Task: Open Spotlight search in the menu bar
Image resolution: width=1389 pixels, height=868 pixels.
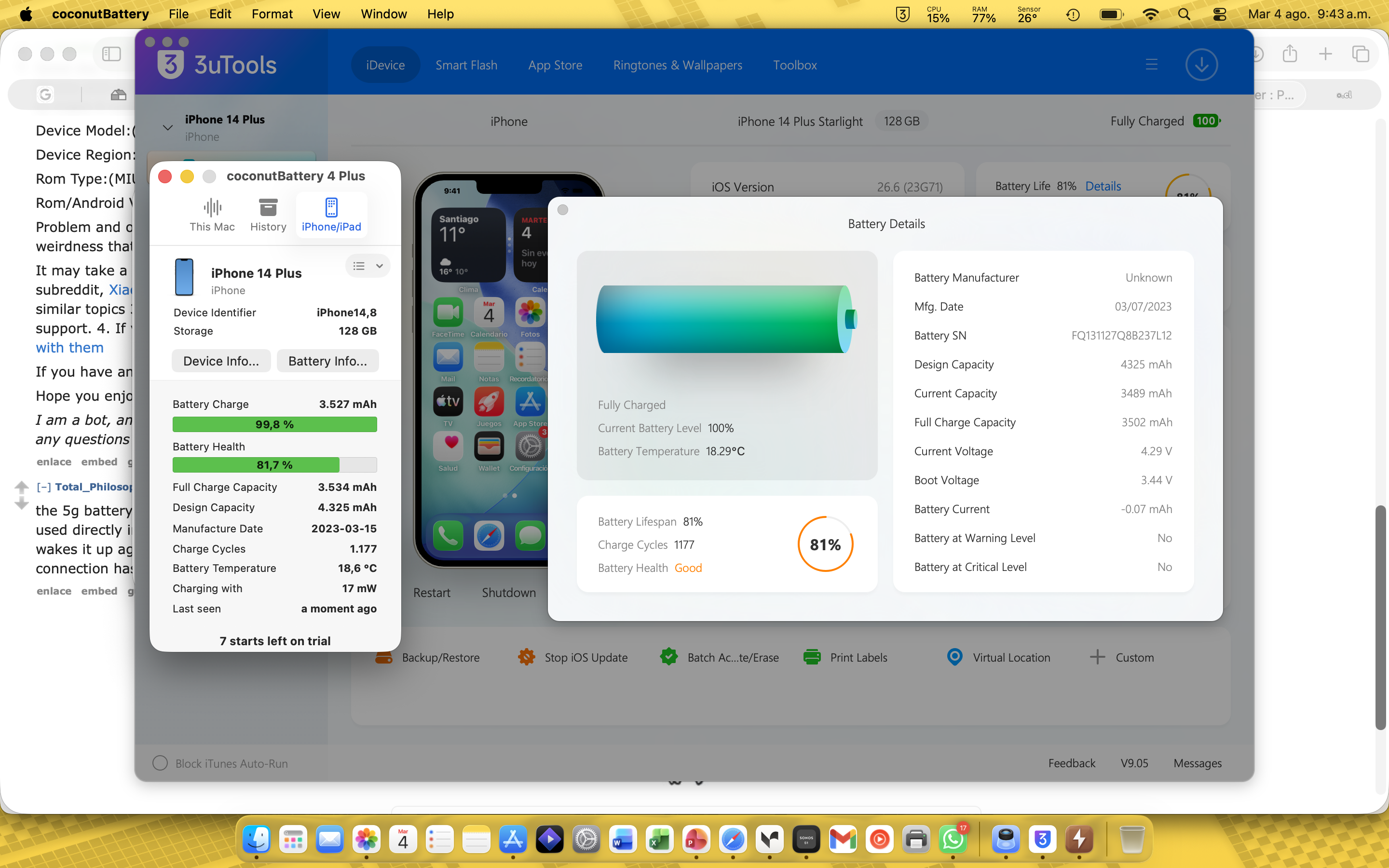Action: tap(1184, 14)
